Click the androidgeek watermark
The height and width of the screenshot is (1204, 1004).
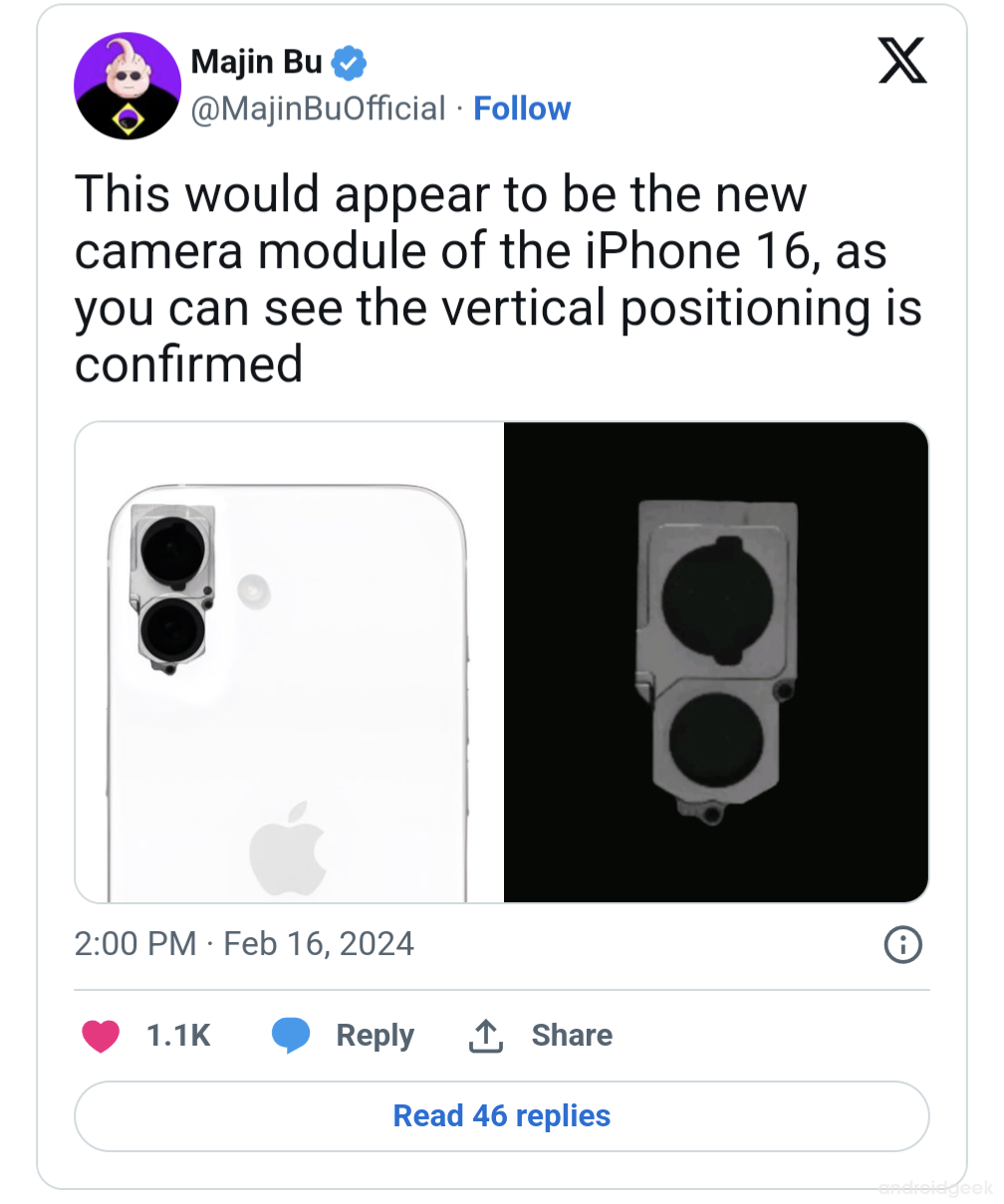(936, 1188)
